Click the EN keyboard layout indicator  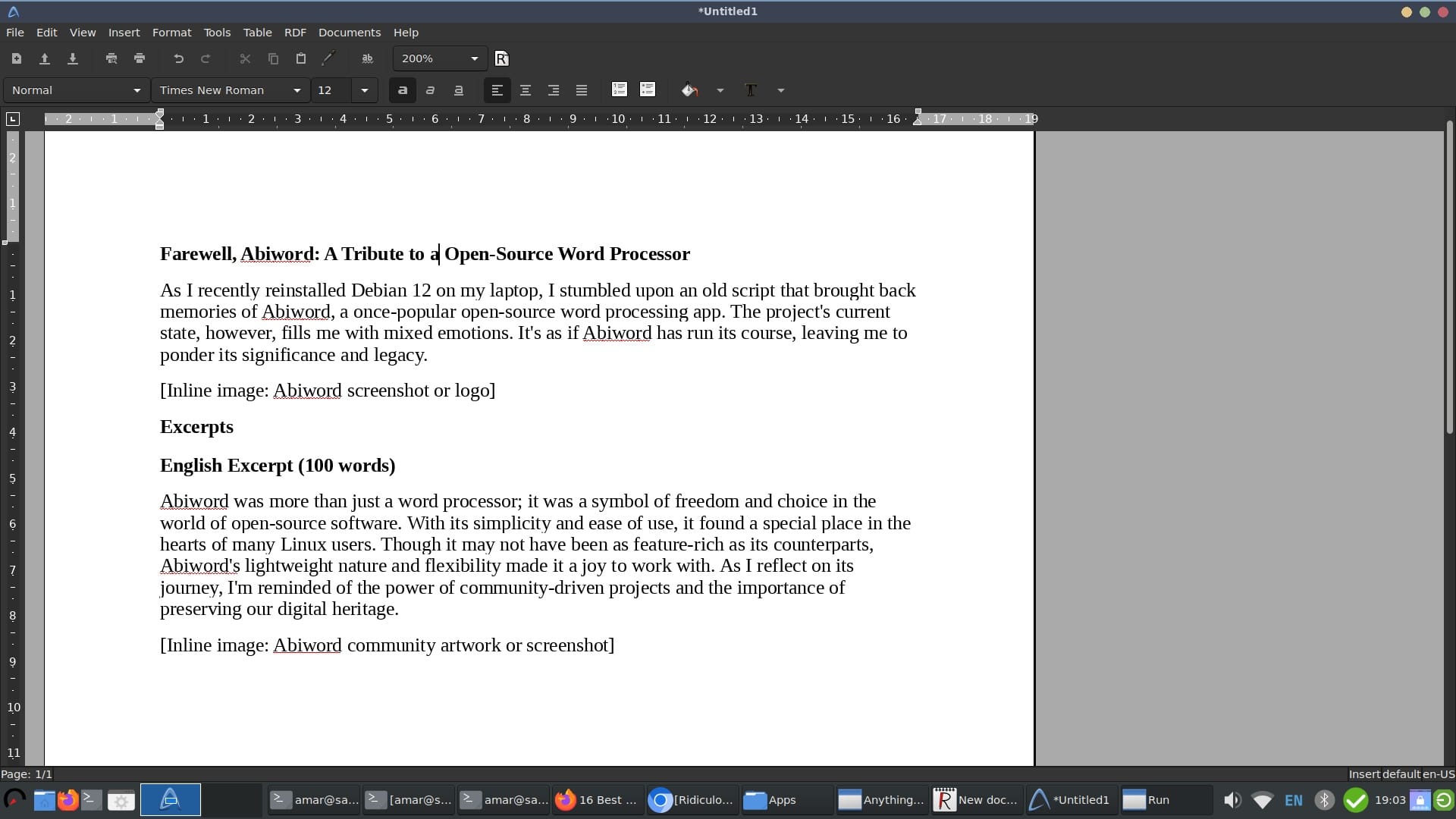(1294, 800)
